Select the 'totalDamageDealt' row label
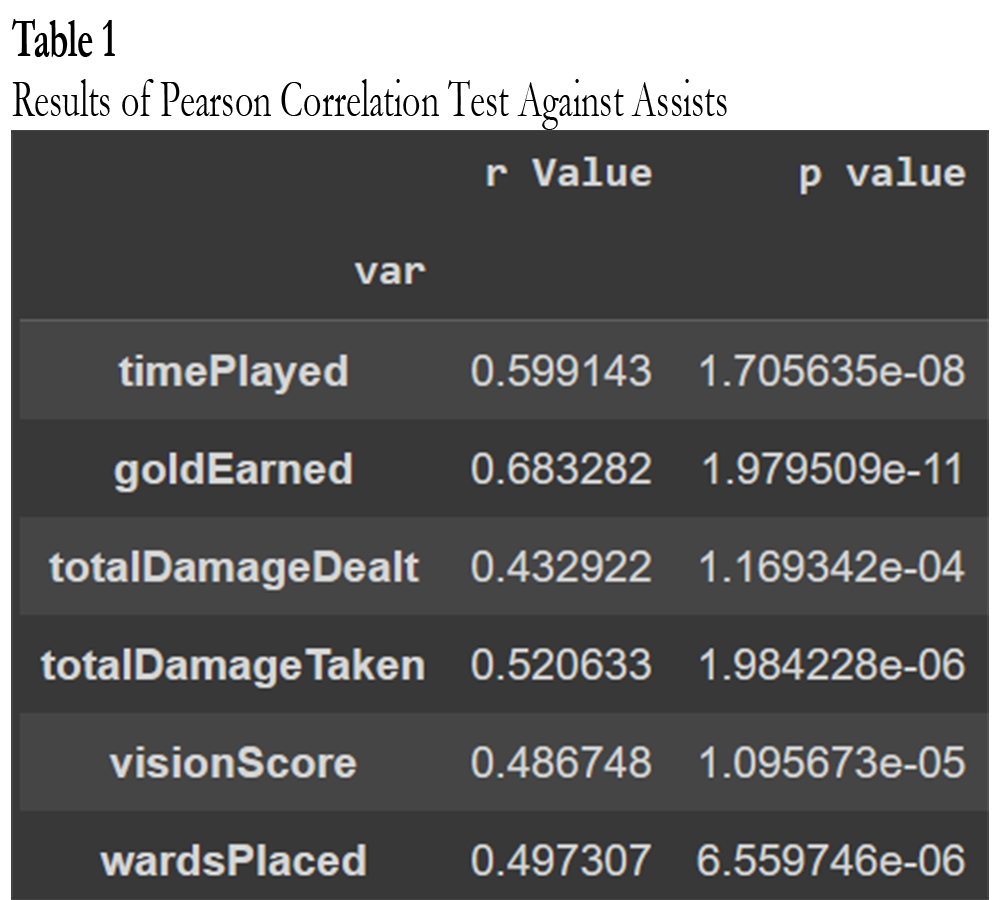The image size is (1000, 900). [234, 567]
